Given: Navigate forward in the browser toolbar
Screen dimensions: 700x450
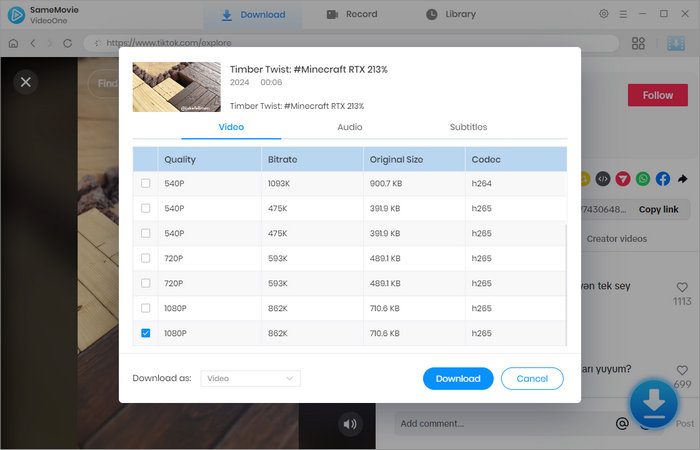Looking at the screenshot, I should click(50, 43).
